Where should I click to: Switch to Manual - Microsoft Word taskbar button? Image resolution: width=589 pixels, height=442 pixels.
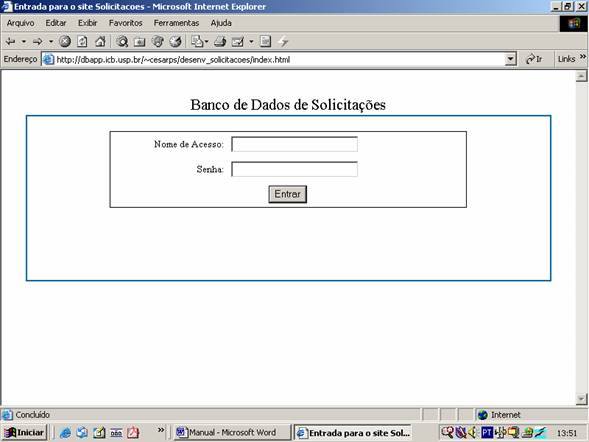(233, 433)
